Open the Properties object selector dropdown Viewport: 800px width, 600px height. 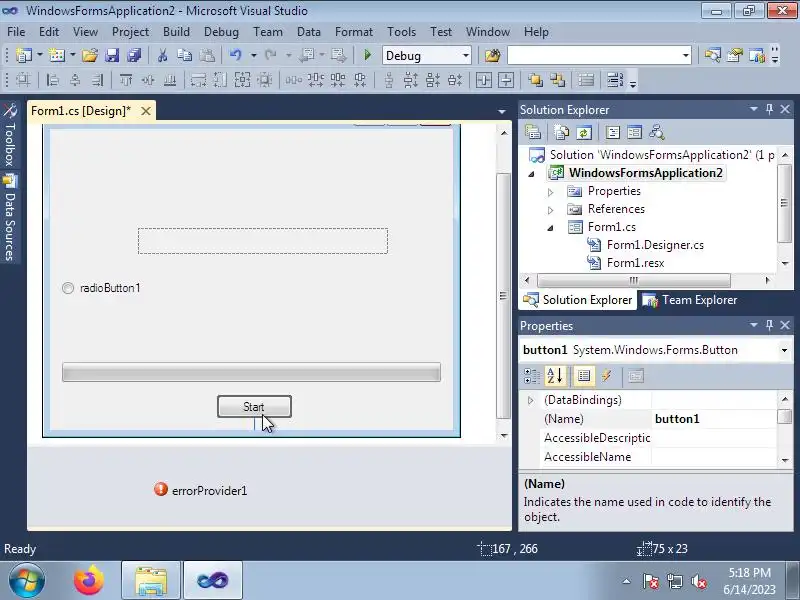(784, 350)
